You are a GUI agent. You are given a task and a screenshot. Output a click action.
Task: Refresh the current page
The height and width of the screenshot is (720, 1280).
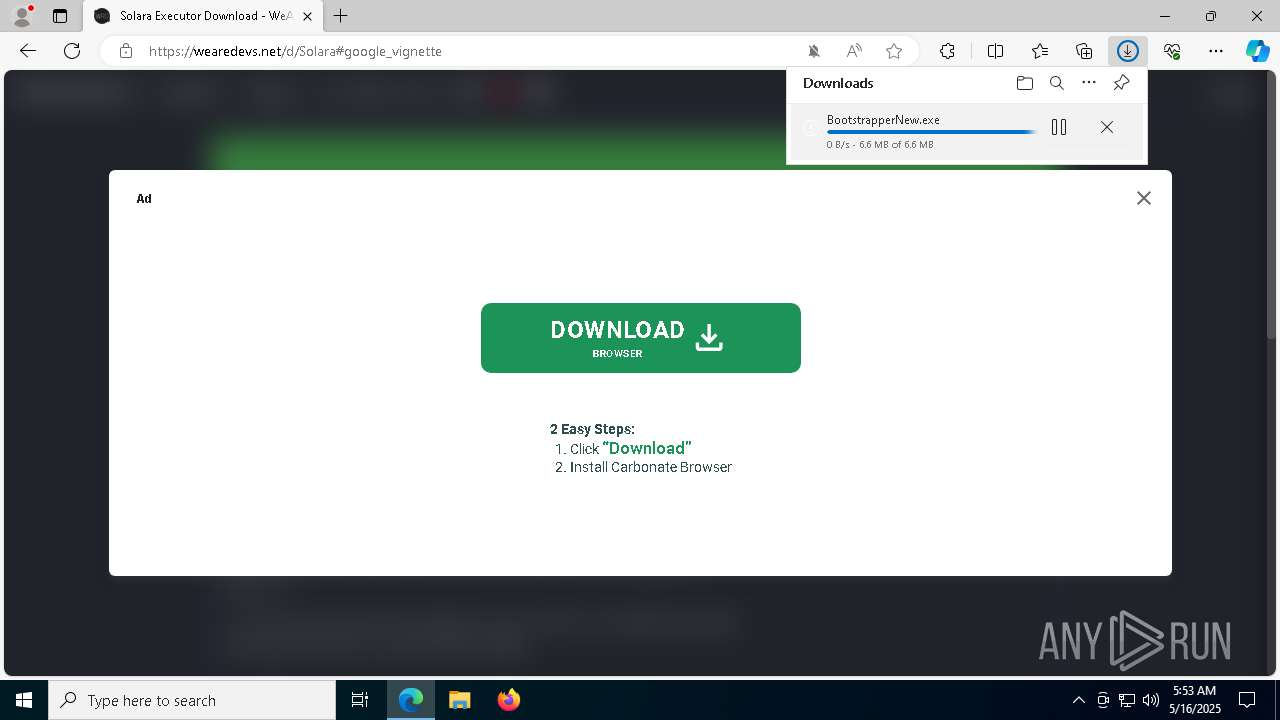click(x=72, y=51)
